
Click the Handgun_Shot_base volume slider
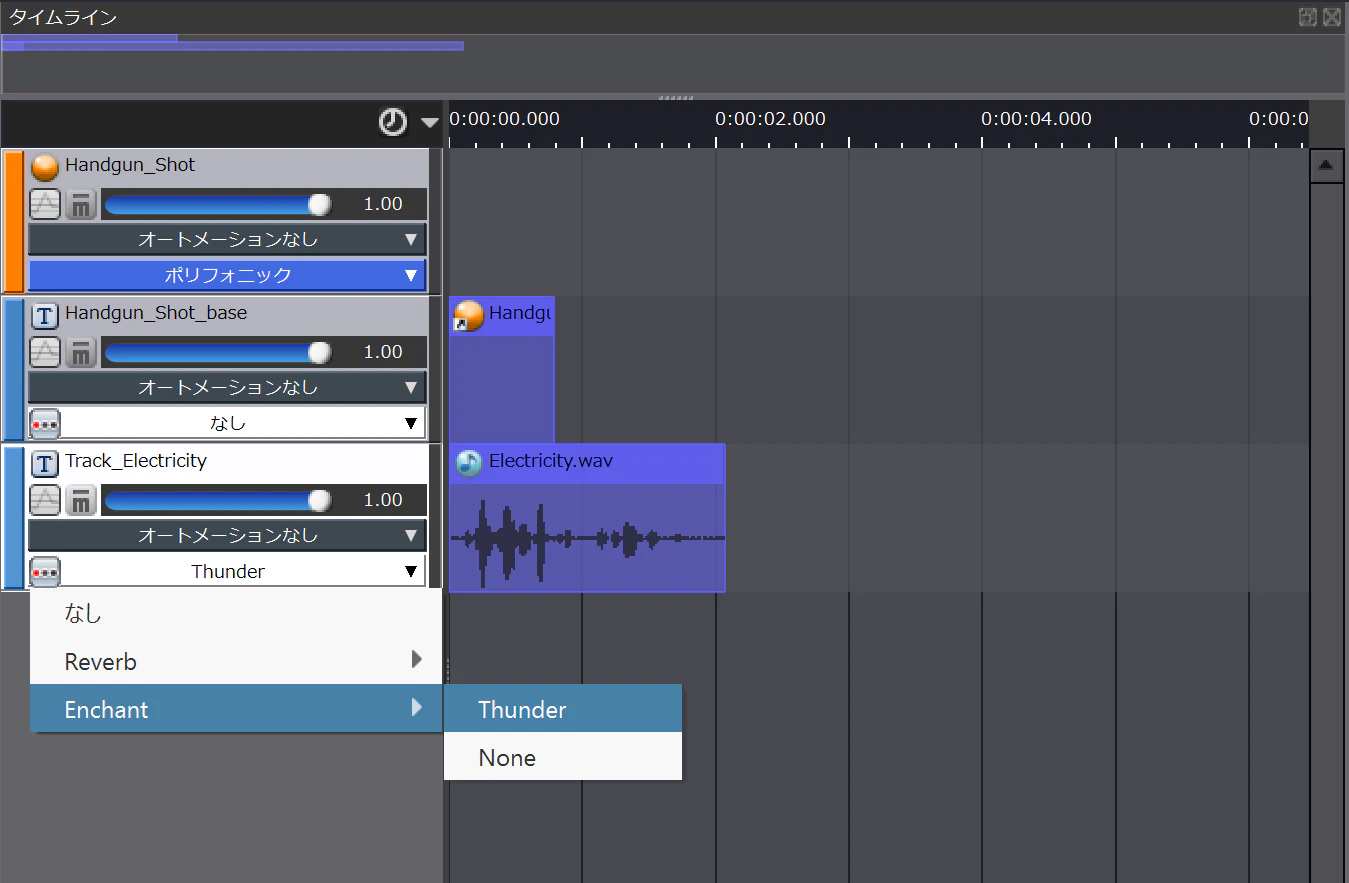tap(217, 352)
